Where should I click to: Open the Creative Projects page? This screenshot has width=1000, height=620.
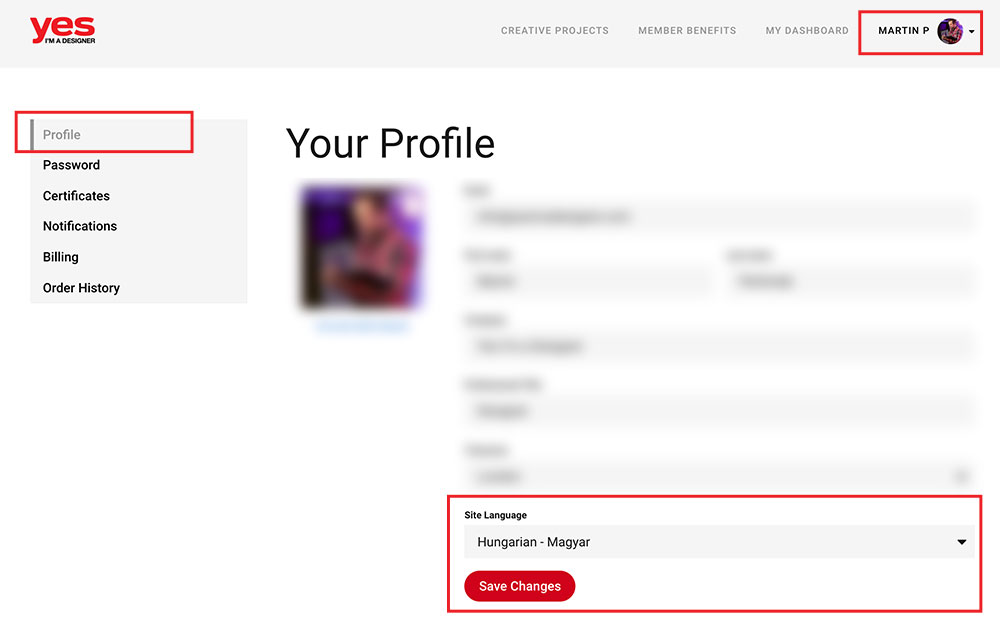(554, 31)
